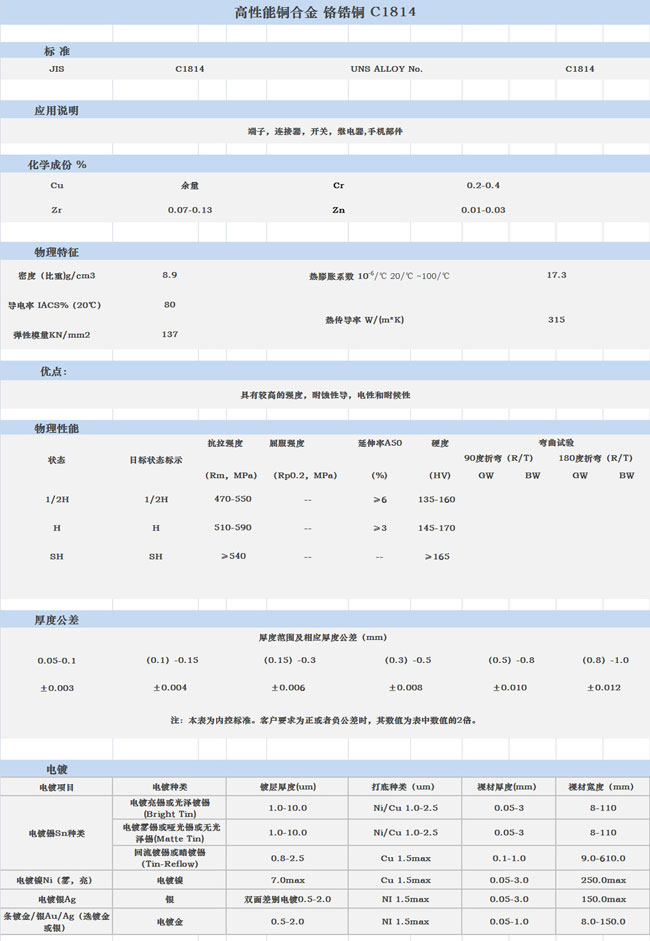Viewport: 650px width, 941px height.
Task: Select the "抗拉强度" column header
Action: (x=225, y=442)
